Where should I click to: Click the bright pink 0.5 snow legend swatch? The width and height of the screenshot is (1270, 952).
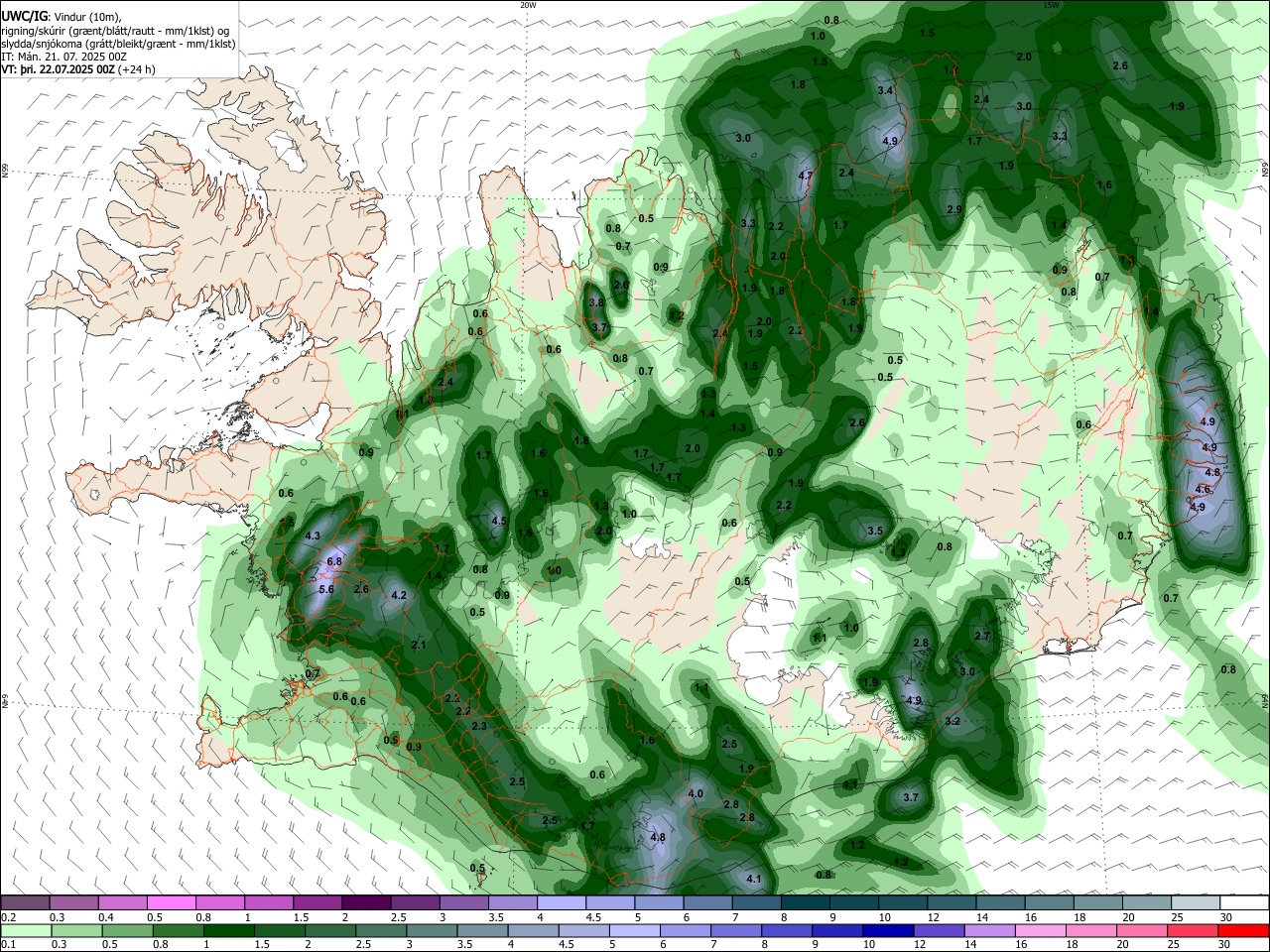pyautogui.click(x=171, y=903)
